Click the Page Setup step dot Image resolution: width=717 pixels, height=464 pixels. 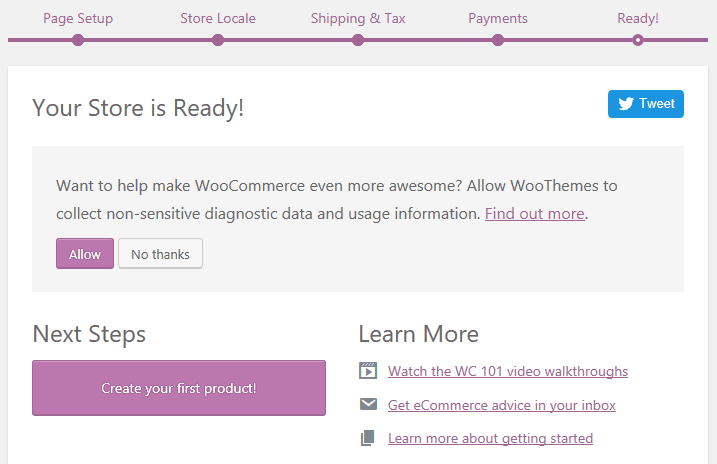[78, 40]
